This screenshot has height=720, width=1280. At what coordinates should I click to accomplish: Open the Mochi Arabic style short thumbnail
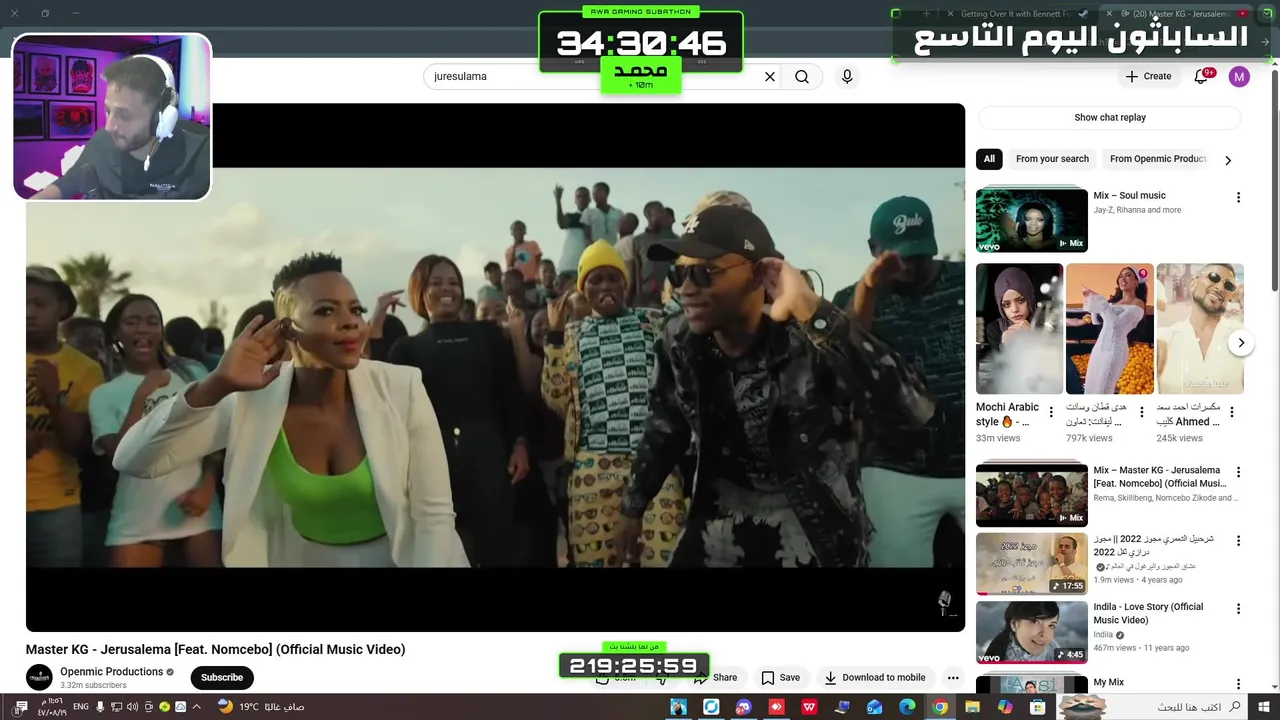pyautogui.click(x=1019, y=329)
